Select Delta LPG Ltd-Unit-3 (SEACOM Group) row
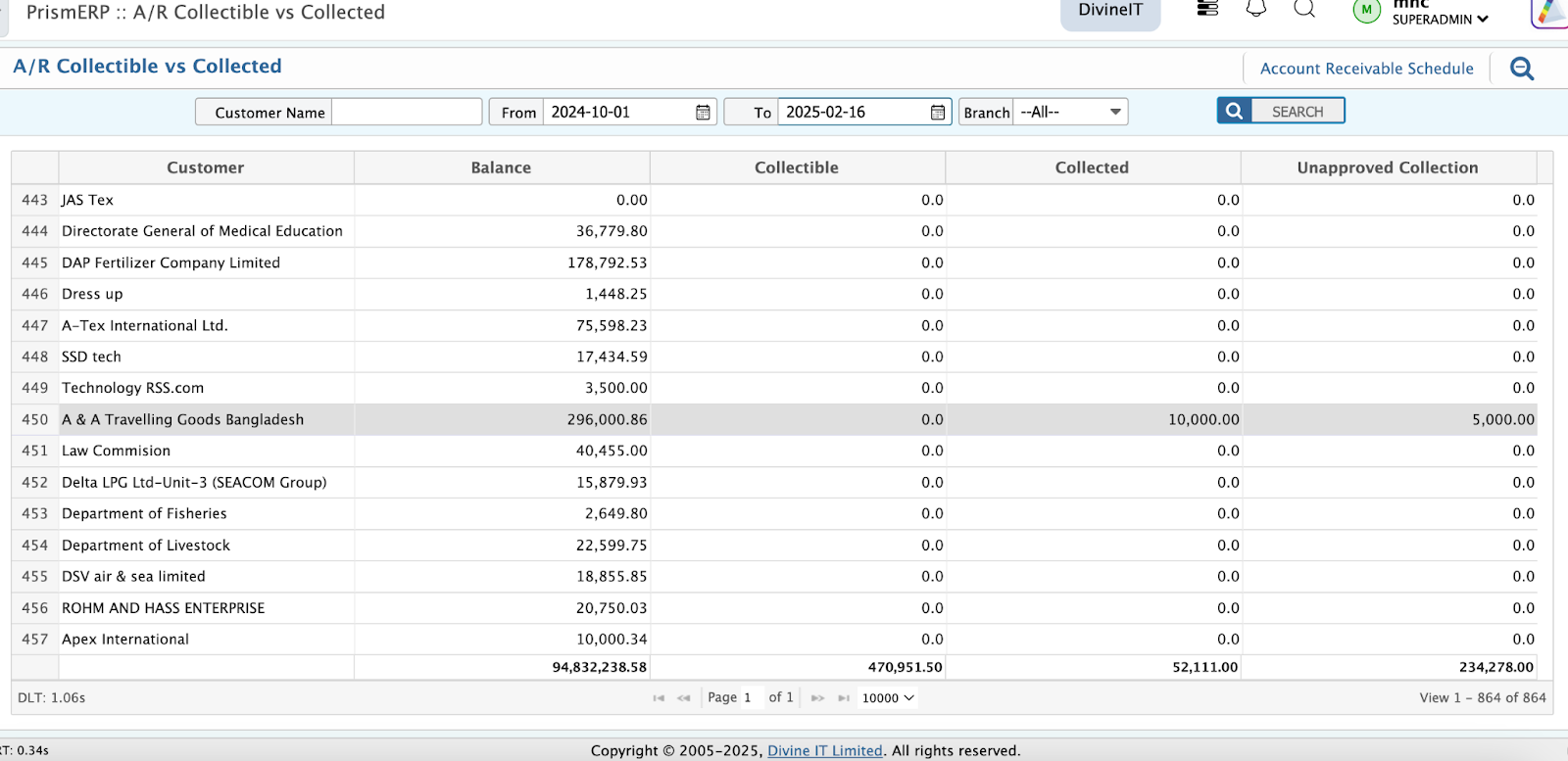Image resolution: width=1568 pixels, height=761 pixels. (x=774, y=482)
